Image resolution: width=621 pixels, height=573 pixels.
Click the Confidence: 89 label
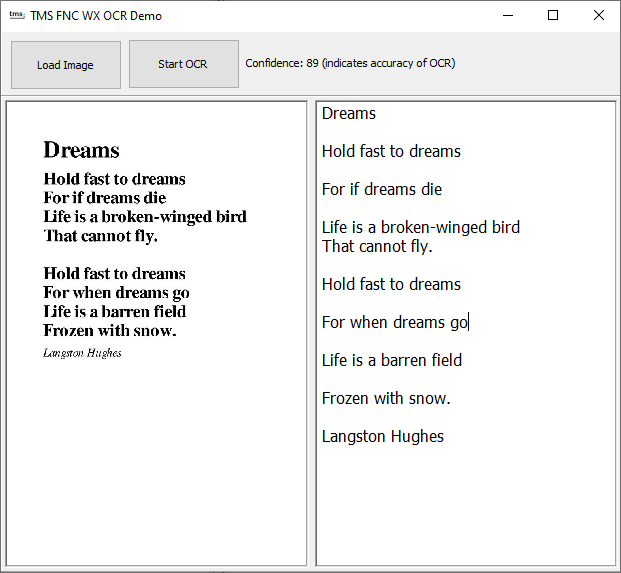tap(350, 63)
